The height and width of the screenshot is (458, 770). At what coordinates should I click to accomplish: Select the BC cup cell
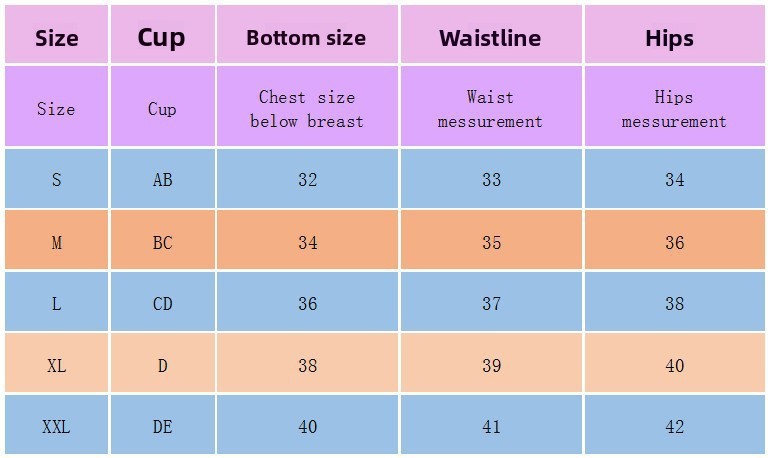coord(162,243)
